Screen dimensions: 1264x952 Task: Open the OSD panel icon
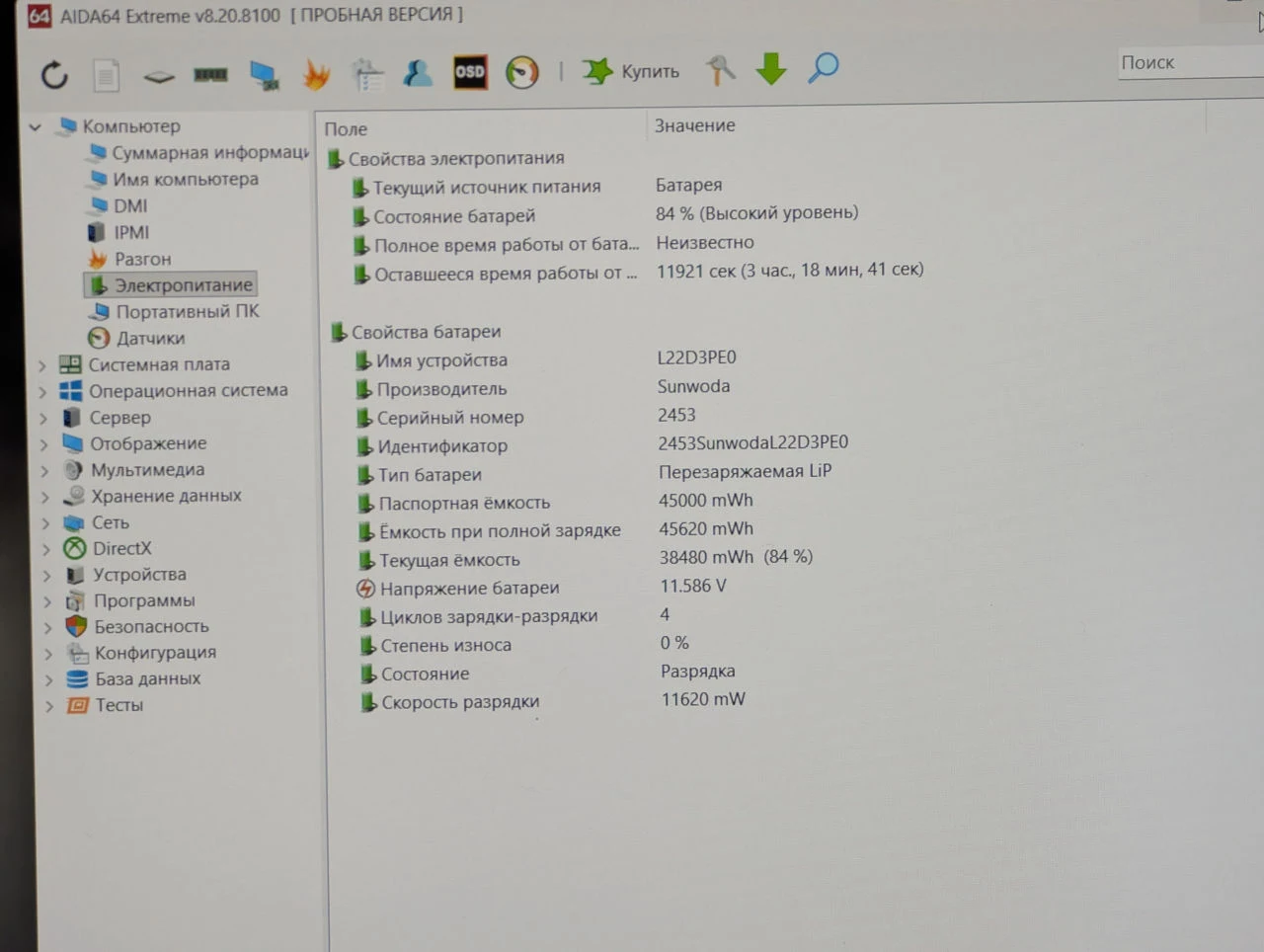coord(470,72)
